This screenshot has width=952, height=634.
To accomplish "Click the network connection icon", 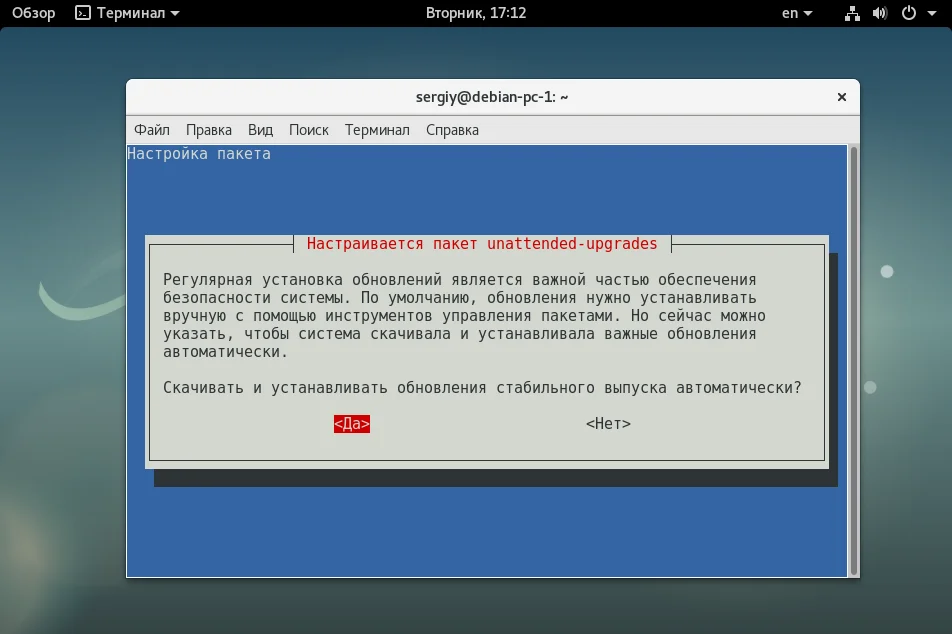I will (852, 13).
